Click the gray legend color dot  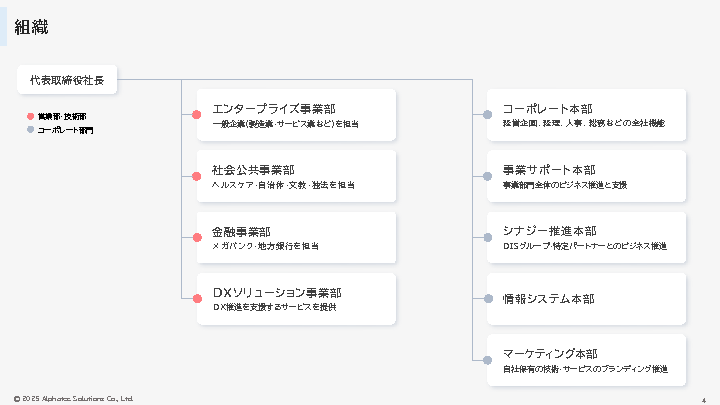[x=30, y=130]
